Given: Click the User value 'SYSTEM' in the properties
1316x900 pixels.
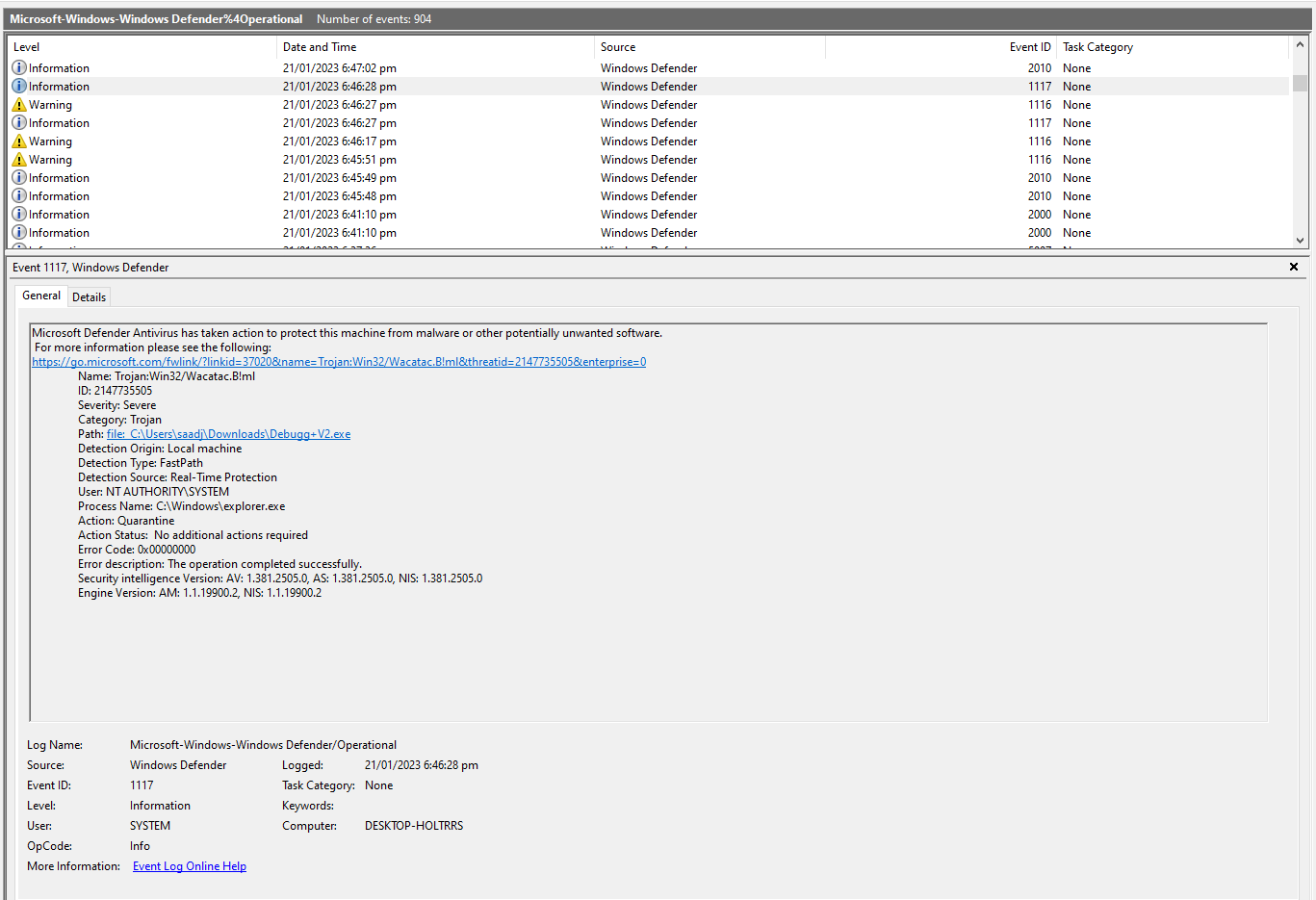Looking at the screenshot, I should [x=150, y=826].
